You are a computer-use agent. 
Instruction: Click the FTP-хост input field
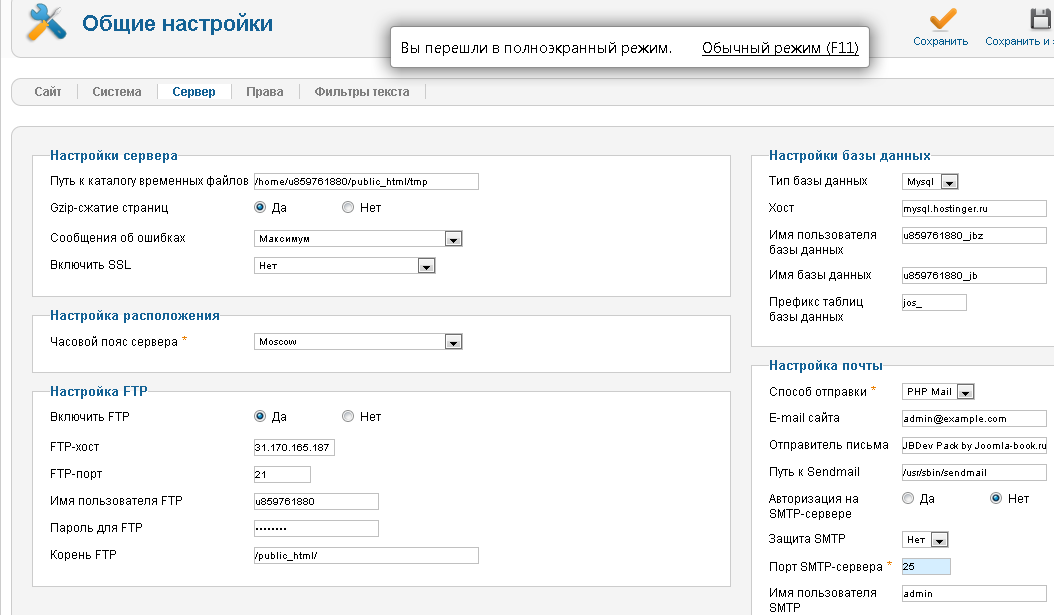tap(294, 448)
